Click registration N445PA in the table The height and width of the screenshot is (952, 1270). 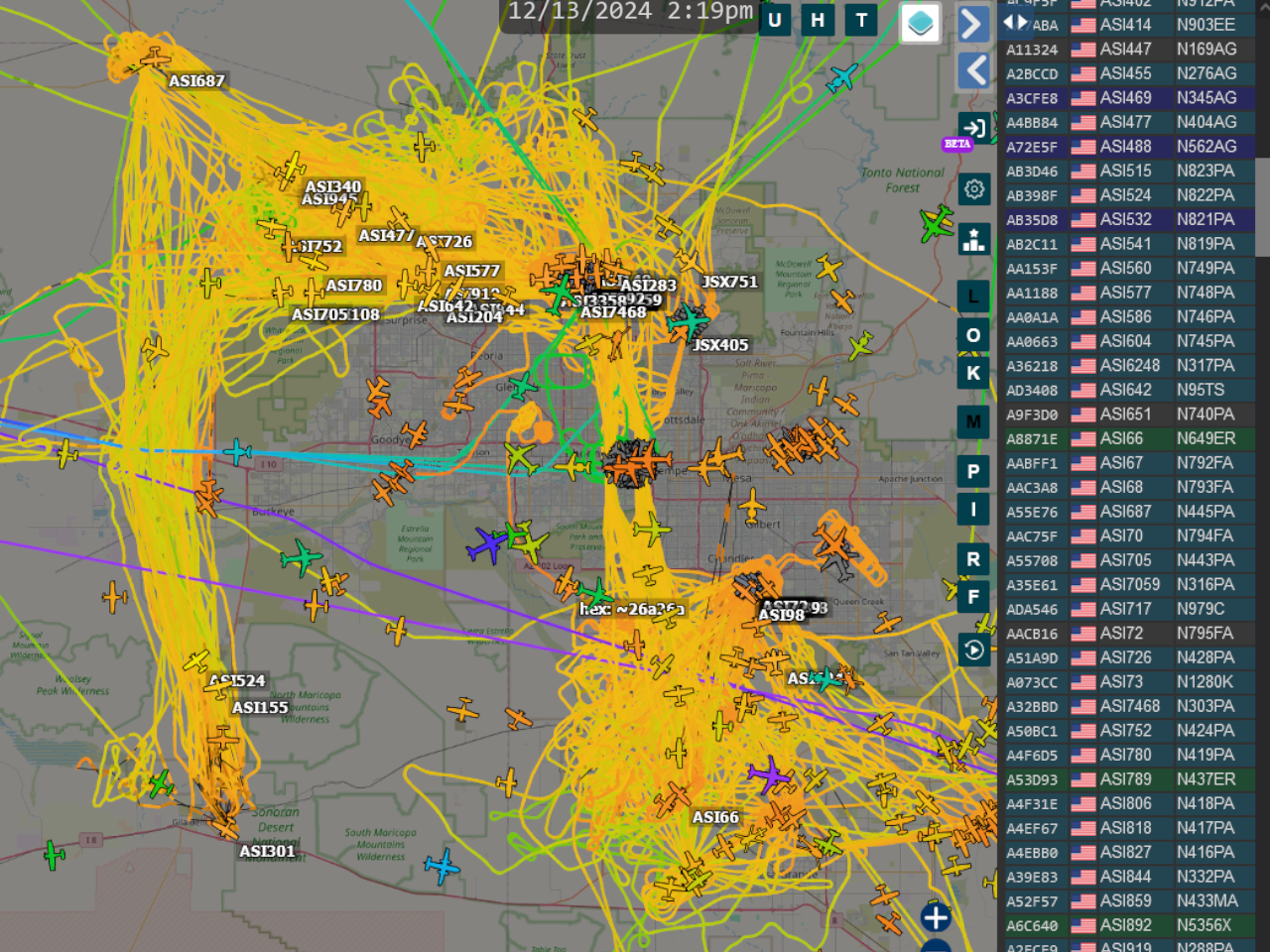tap(1206, 512)
